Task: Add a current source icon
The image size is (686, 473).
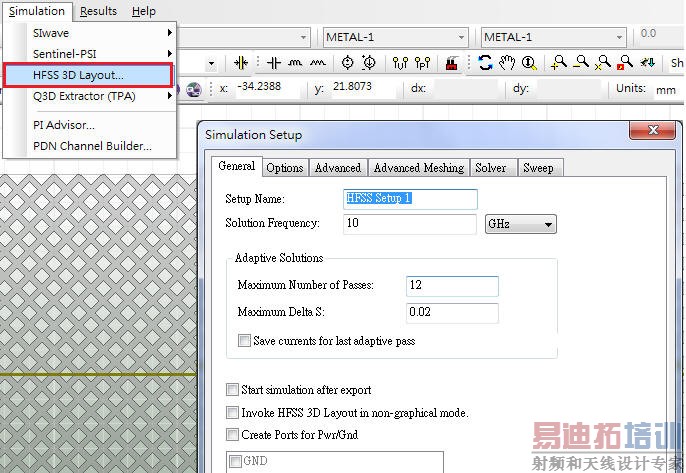Action: (x=369, y=63)
